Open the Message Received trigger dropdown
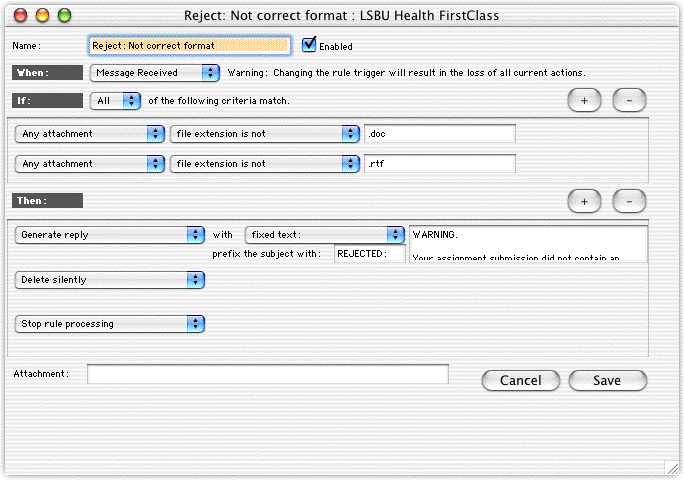This screenshot has width=684, height=480. coord(154,73)
